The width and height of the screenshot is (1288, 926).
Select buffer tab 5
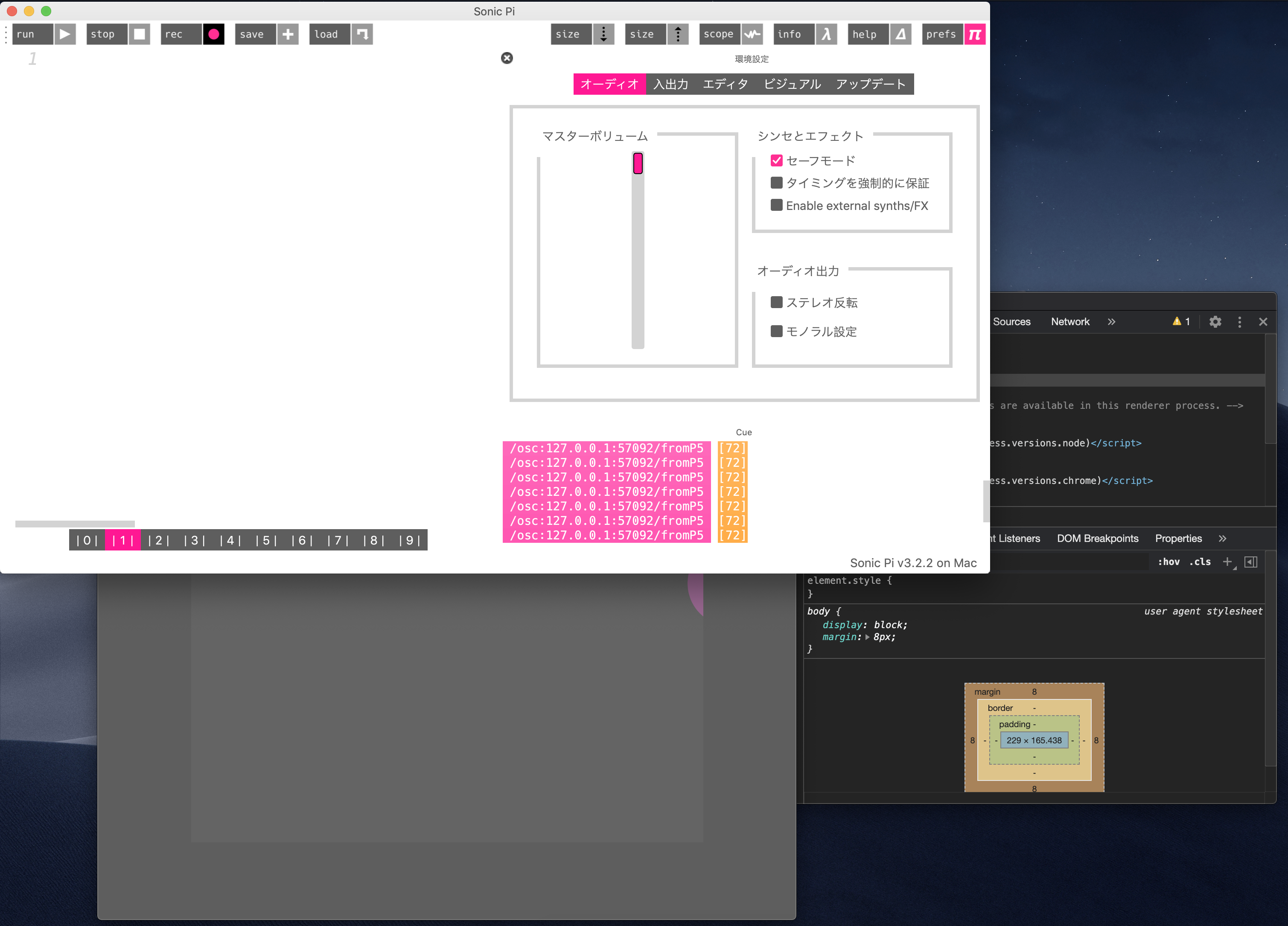pos(266,540)
